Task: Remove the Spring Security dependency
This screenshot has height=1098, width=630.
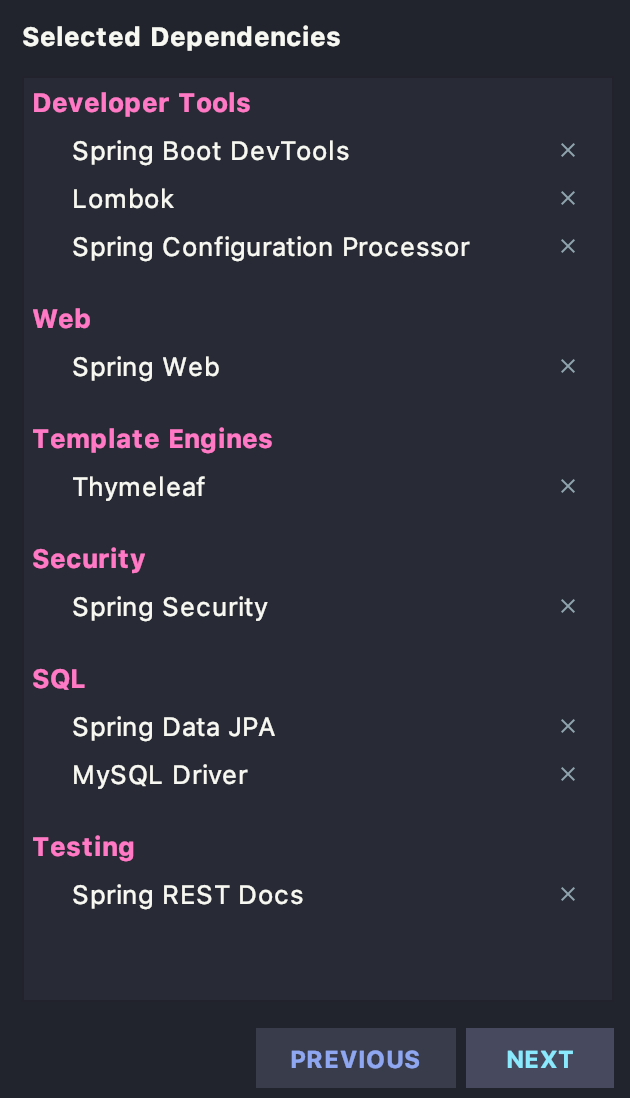Action: (568, 606)
